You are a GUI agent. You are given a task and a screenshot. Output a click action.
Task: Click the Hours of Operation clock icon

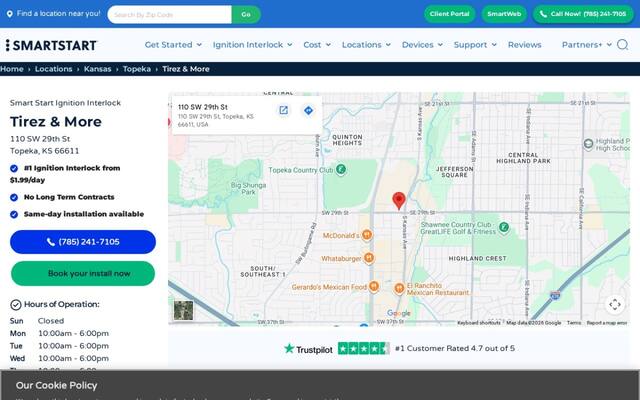click(16, 304)
